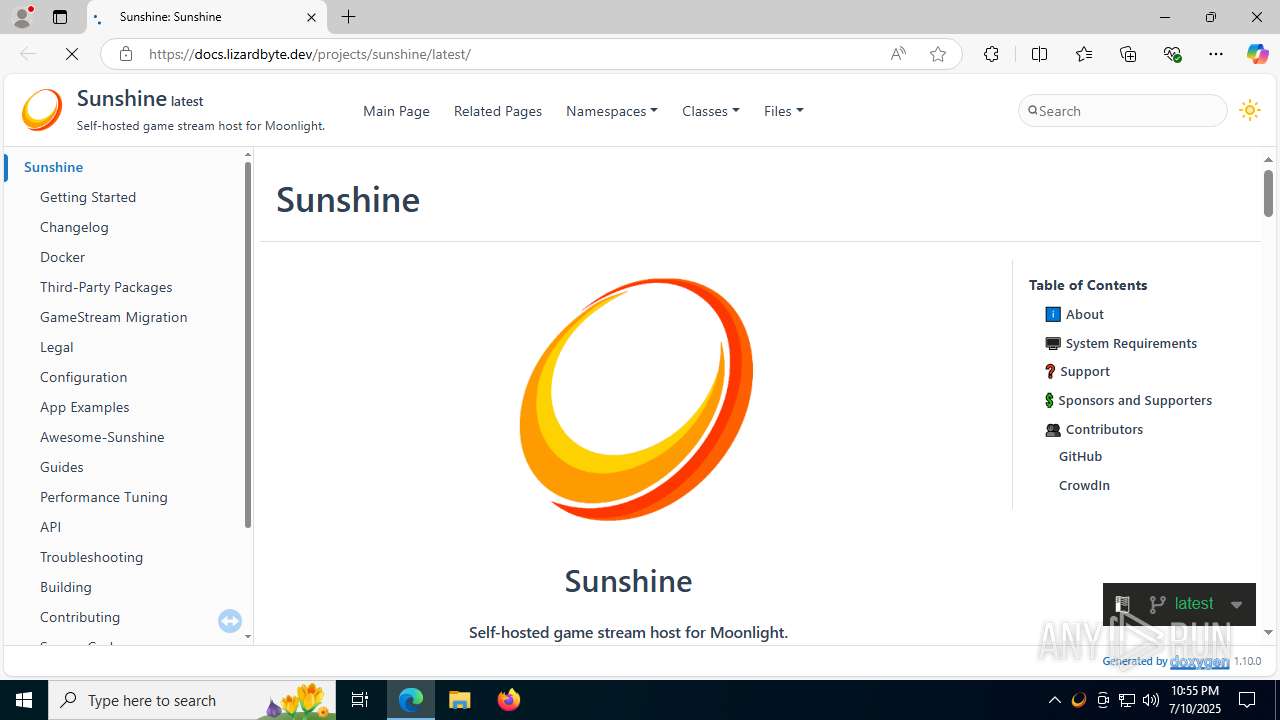Screen dimensions: 1280x720
Task: Open File Explorer from the taskbar
Action: click(x=460, y=700)
